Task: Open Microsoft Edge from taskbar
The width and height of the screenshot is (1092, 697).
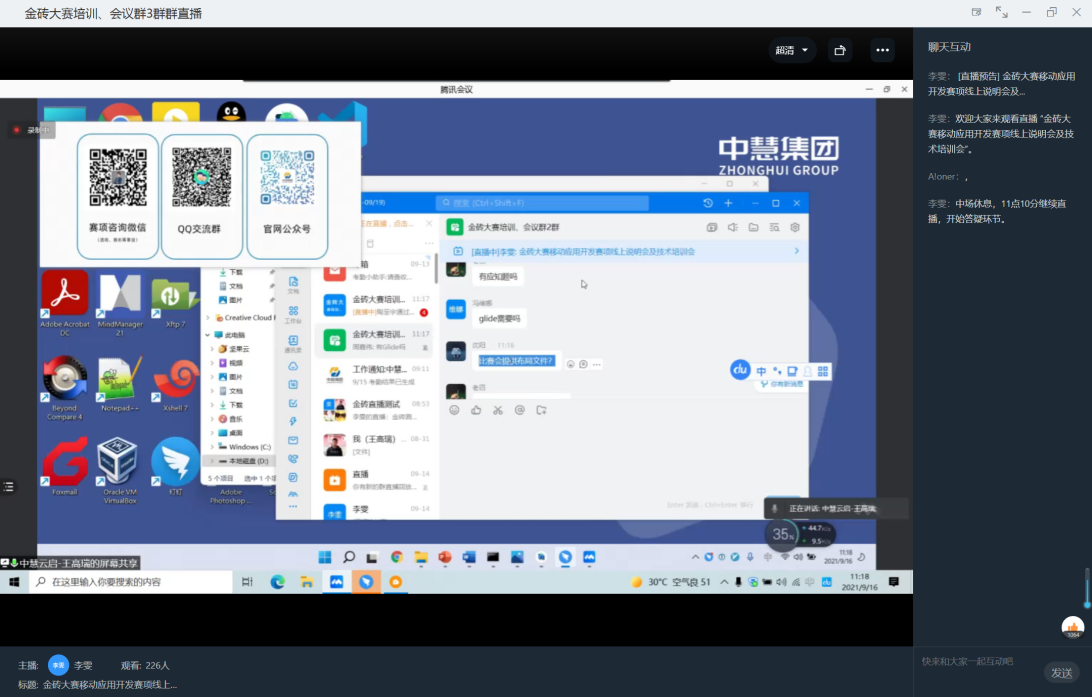Action: coord(277,581)
